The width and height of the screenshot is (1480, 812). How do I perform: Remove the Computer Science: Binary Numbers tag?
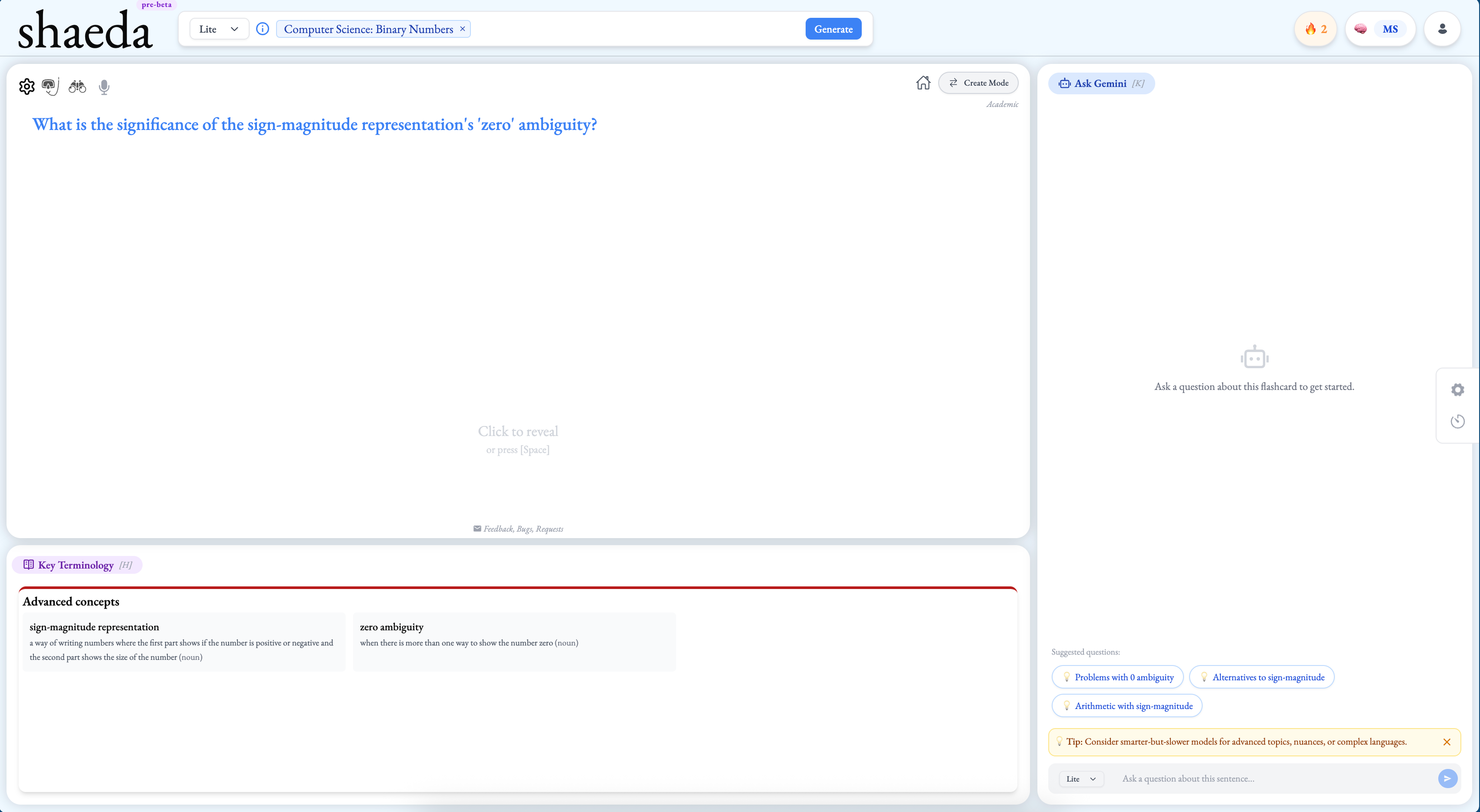tap(463, 29)
